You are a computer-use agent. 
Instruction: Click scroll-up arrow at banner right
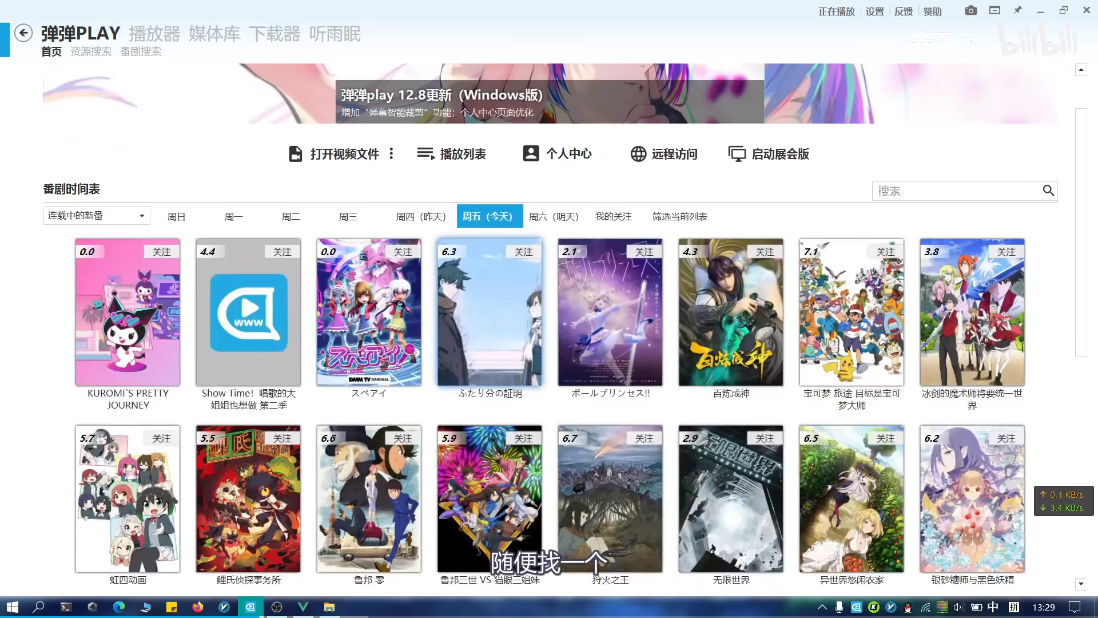tap(1081, 70)
